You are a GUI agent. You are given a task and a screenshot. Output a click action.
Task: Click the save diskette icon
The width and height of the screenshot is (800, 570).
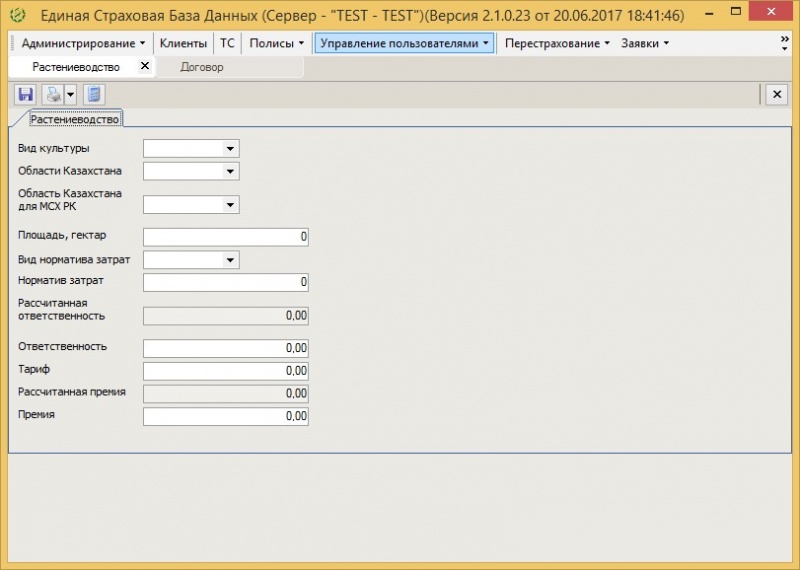(25, 95)
